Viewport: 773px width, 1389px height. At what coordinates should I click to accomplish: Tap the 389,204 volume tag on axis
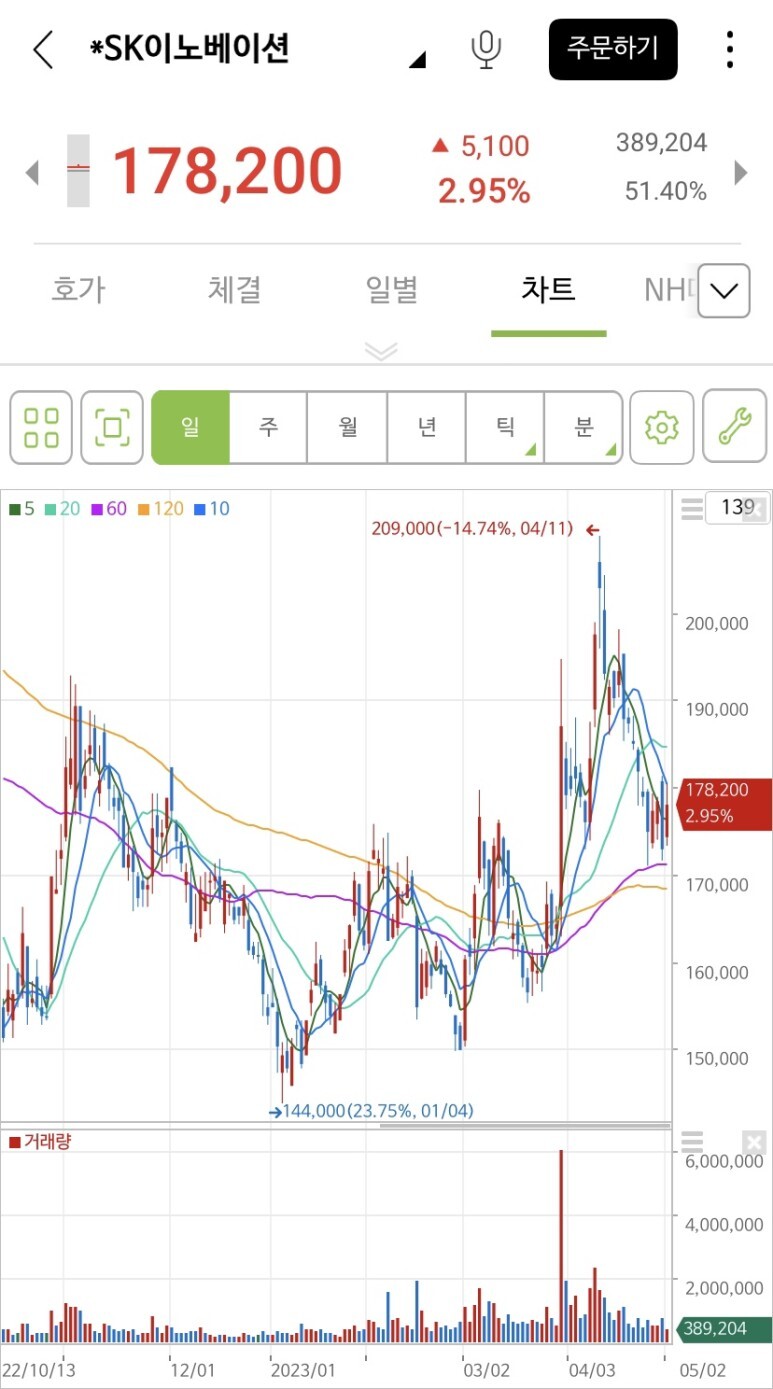click(x=725, y=1329)
